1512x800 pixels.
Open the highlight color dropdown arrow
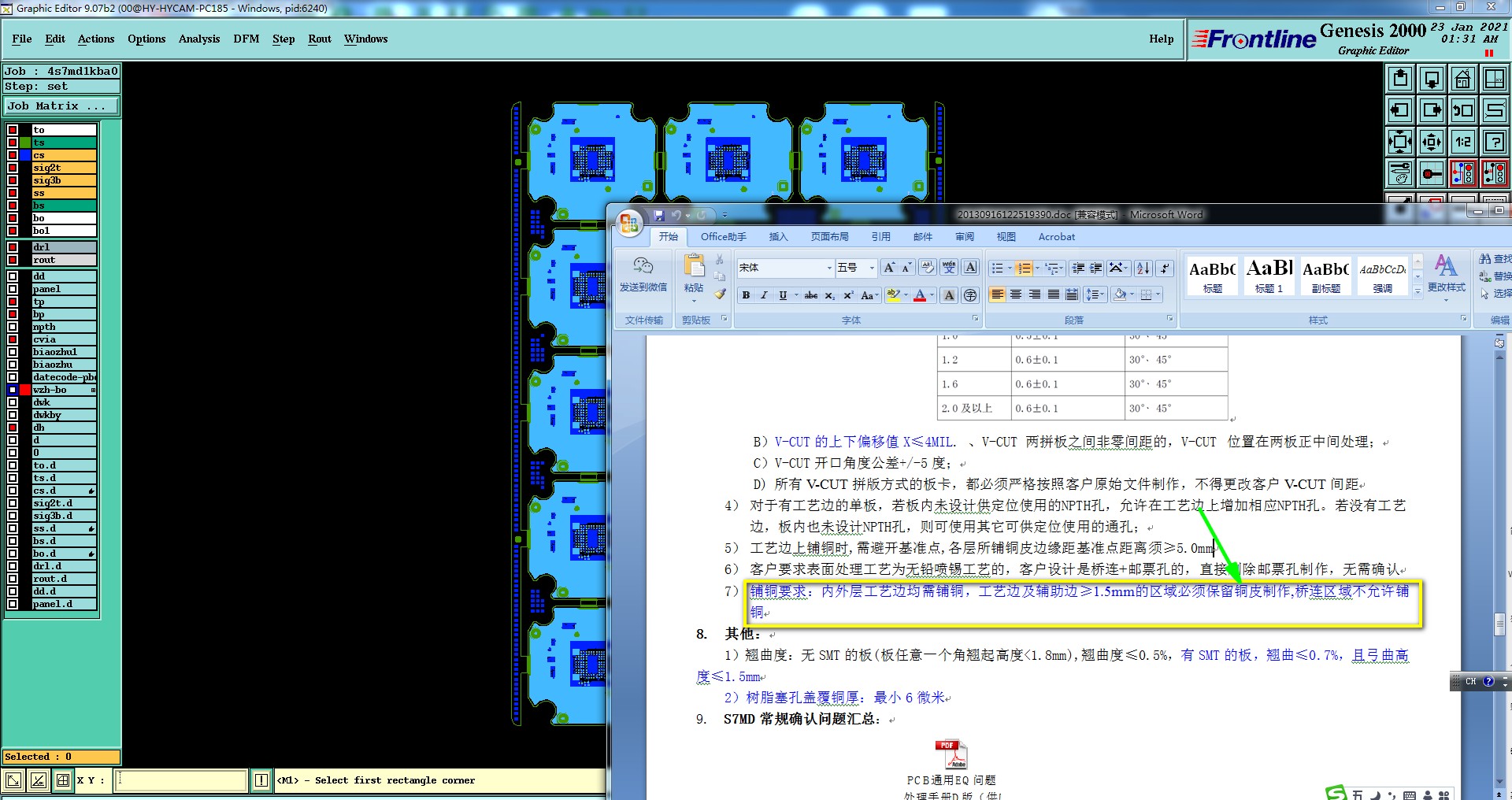(x=906, y=295)
